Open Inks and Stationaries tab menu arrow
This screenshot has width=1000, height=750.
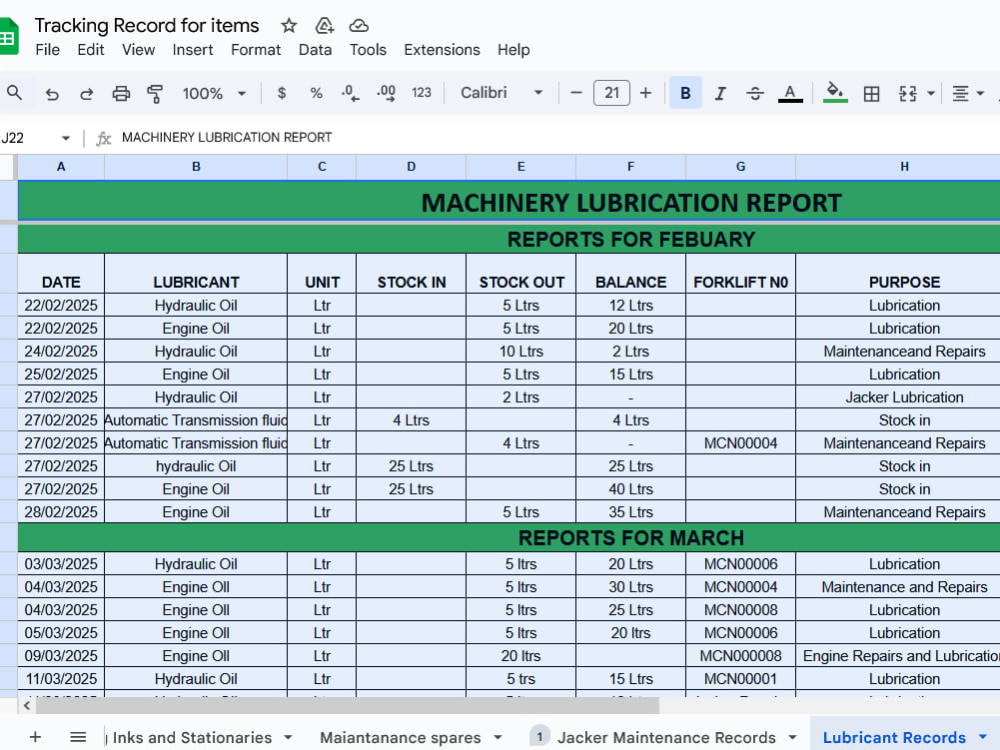pos(288,737)
